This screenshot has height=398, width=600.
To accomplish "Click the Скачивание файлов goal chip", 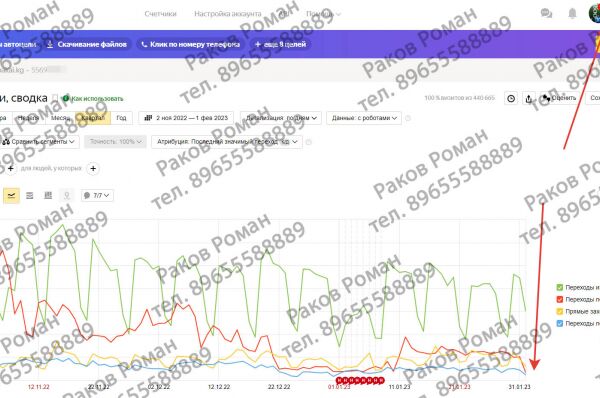I will click(87, 44).
